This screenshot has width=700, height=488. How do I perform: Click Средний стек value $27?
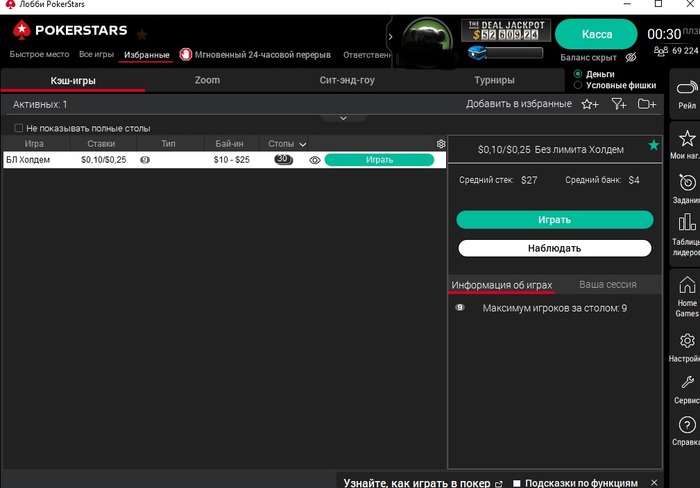point(529,180)
